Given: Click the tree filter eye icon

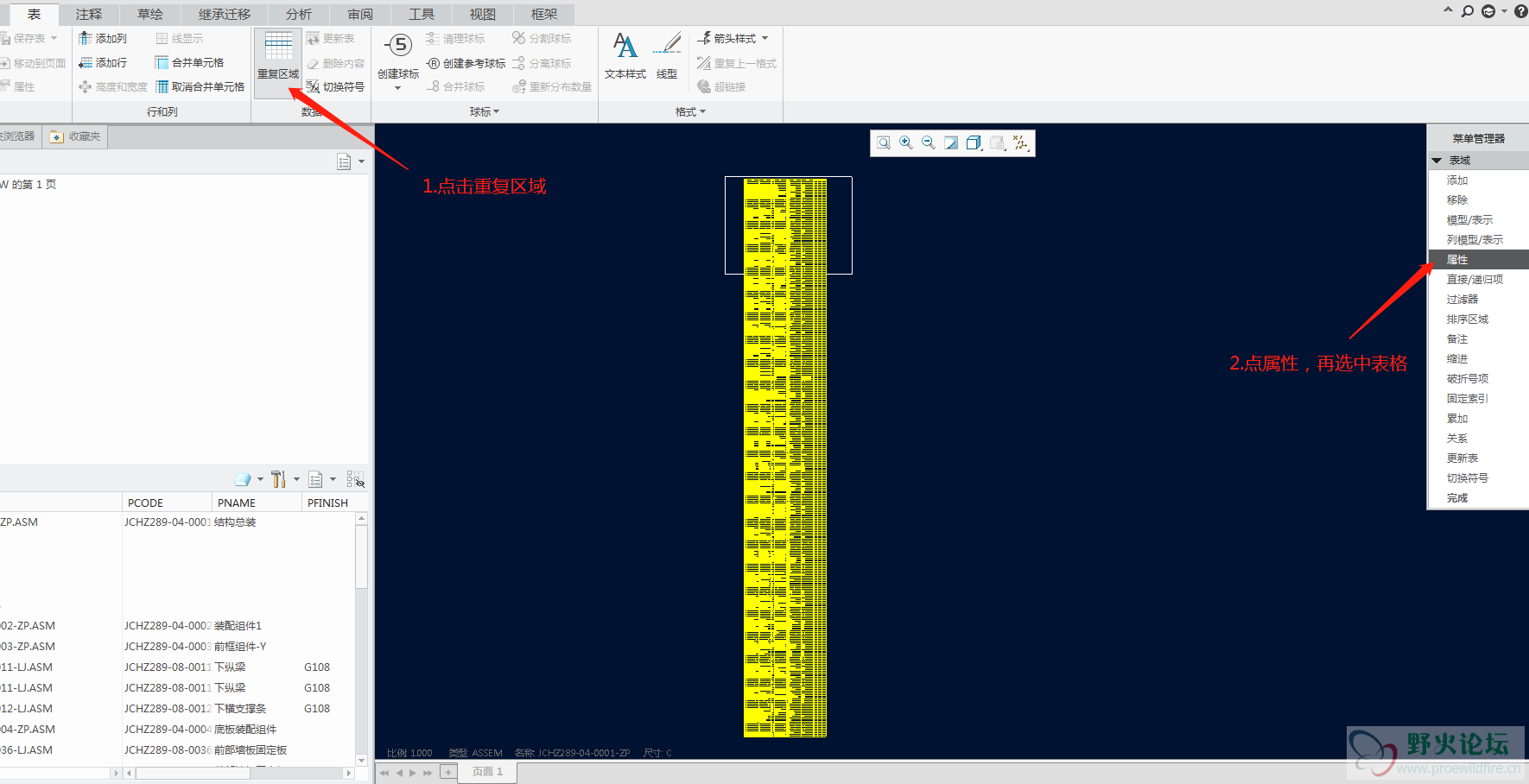Looking at the screenshot, I should pyautogui.click(x=355, y=479).
